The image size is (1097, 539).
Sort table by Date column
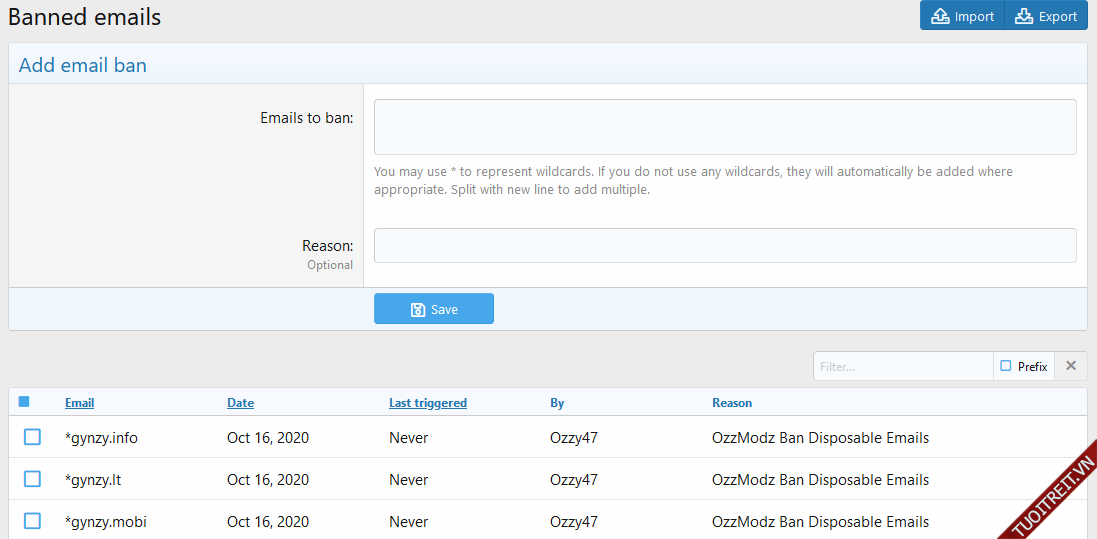240,403
